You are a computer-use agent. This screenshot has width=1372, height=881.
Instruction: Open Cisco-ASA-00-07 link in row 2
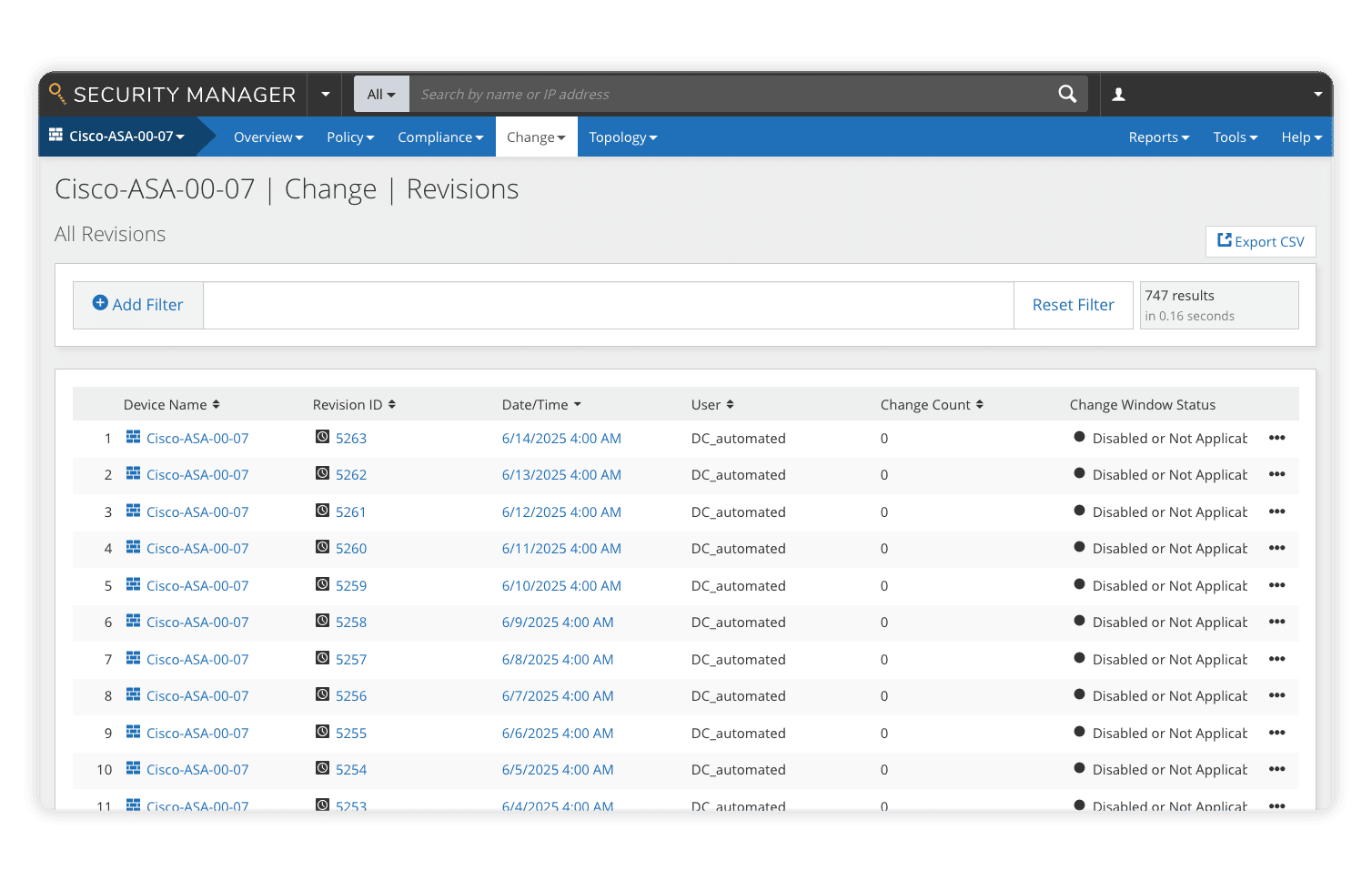[x=197, y=475]
